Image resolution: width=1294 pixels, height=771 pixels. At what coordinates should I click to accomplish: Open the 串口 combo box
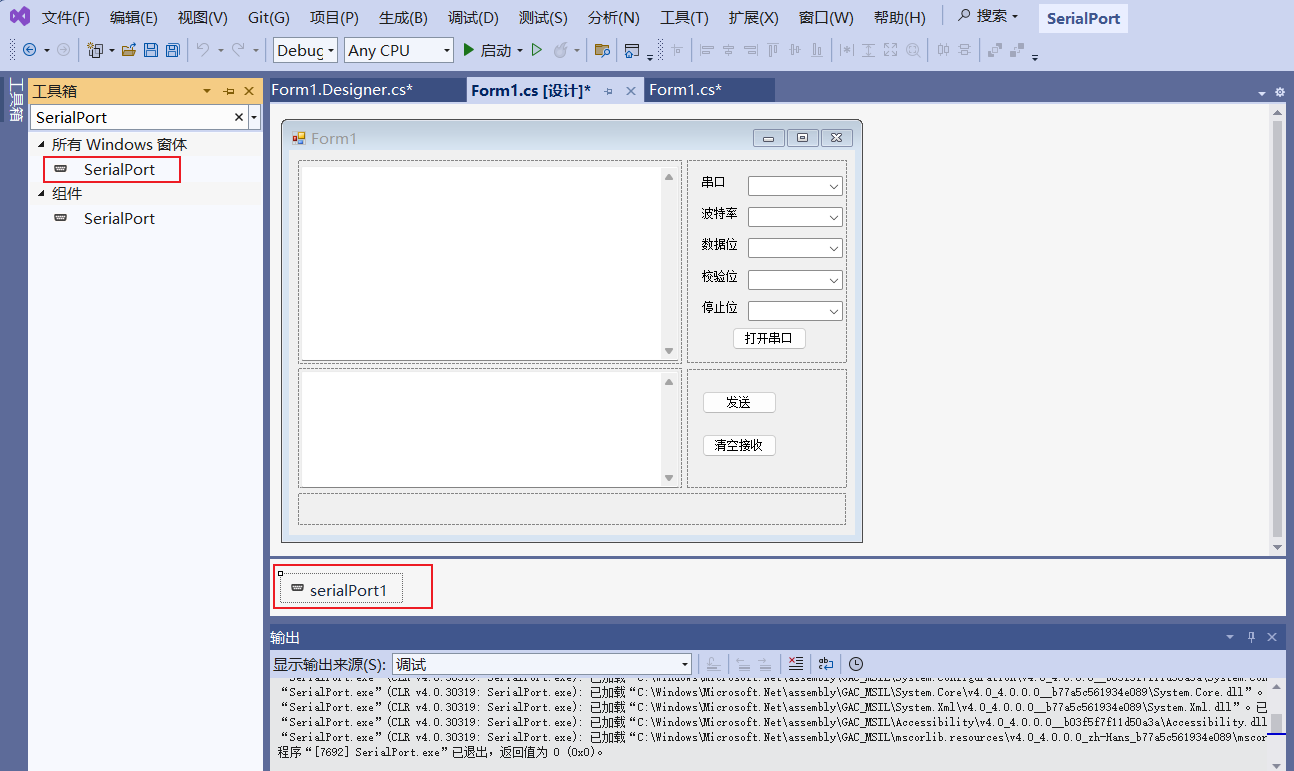(795, 186)
